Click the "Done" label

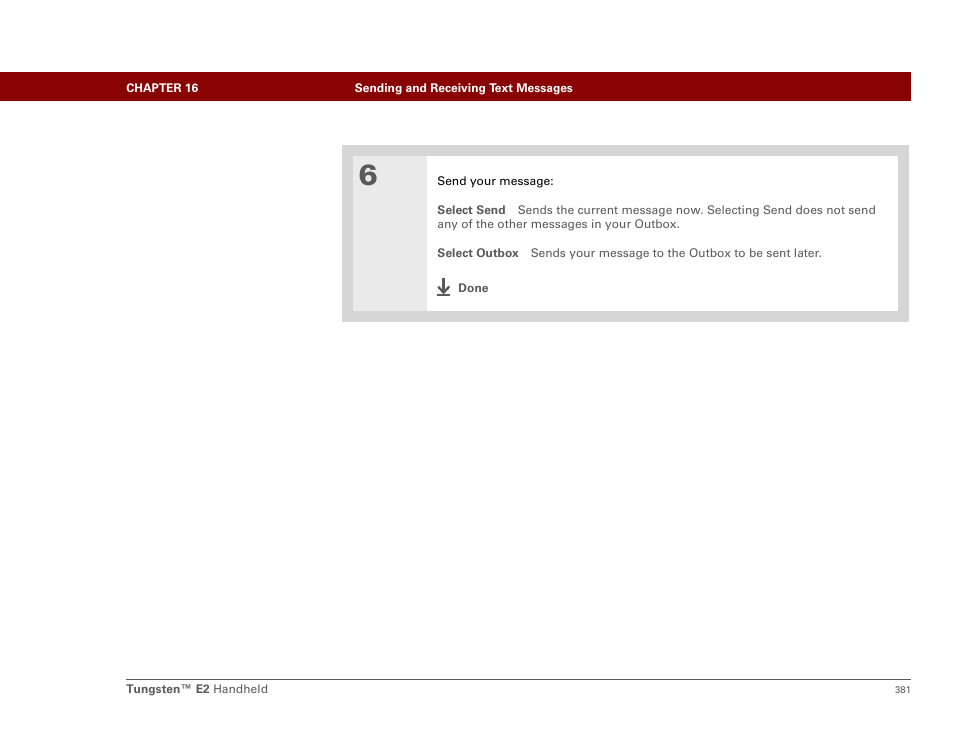pyautogui.click(x=473, y=288)
